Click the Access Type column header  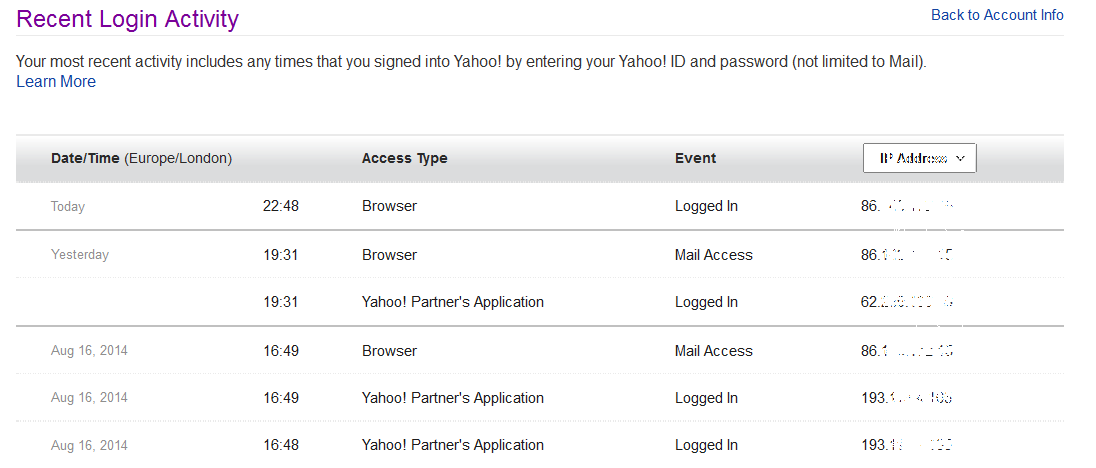(404, 158)
